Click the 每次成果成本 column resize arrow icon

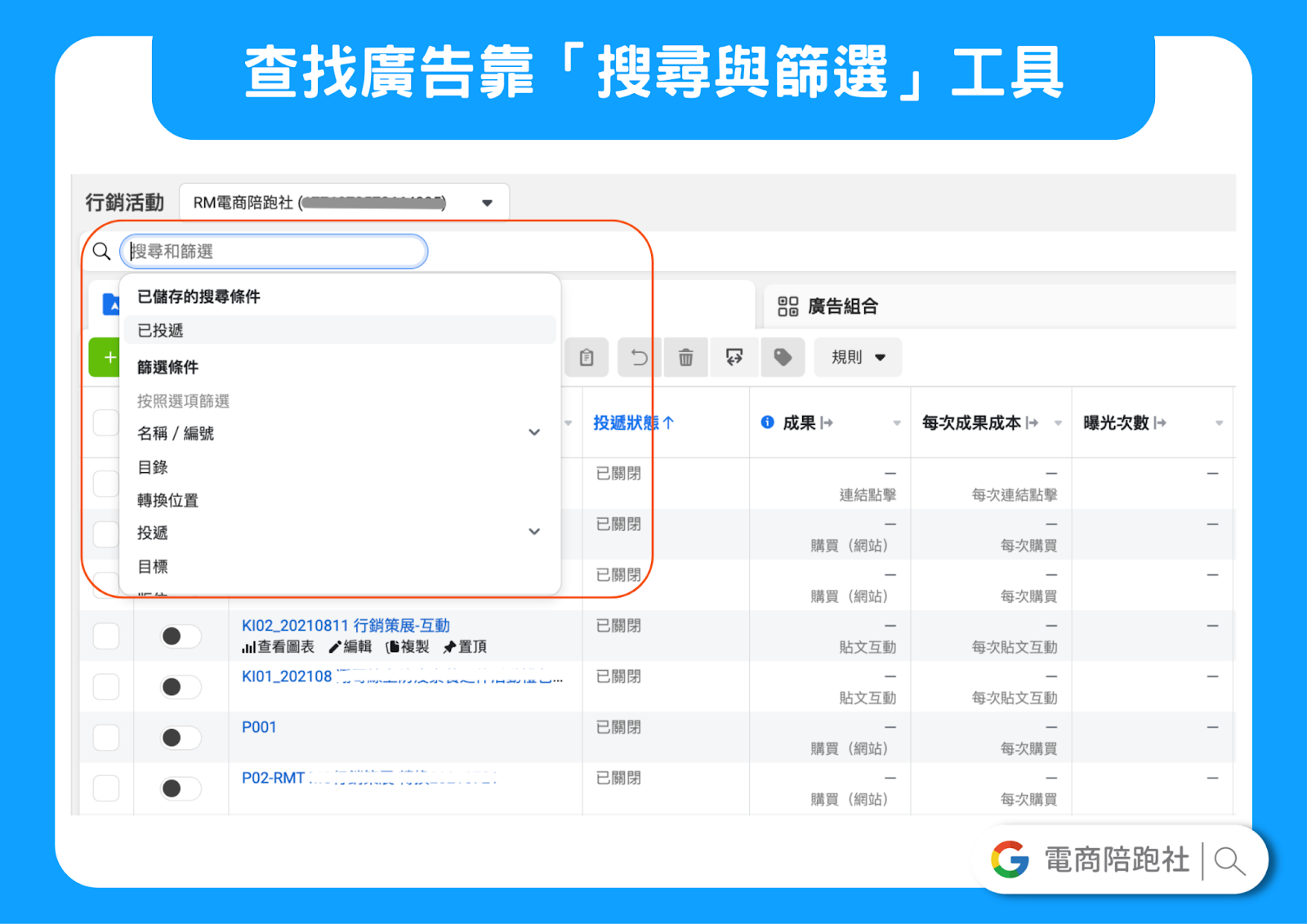click(x=1033, y=422)
